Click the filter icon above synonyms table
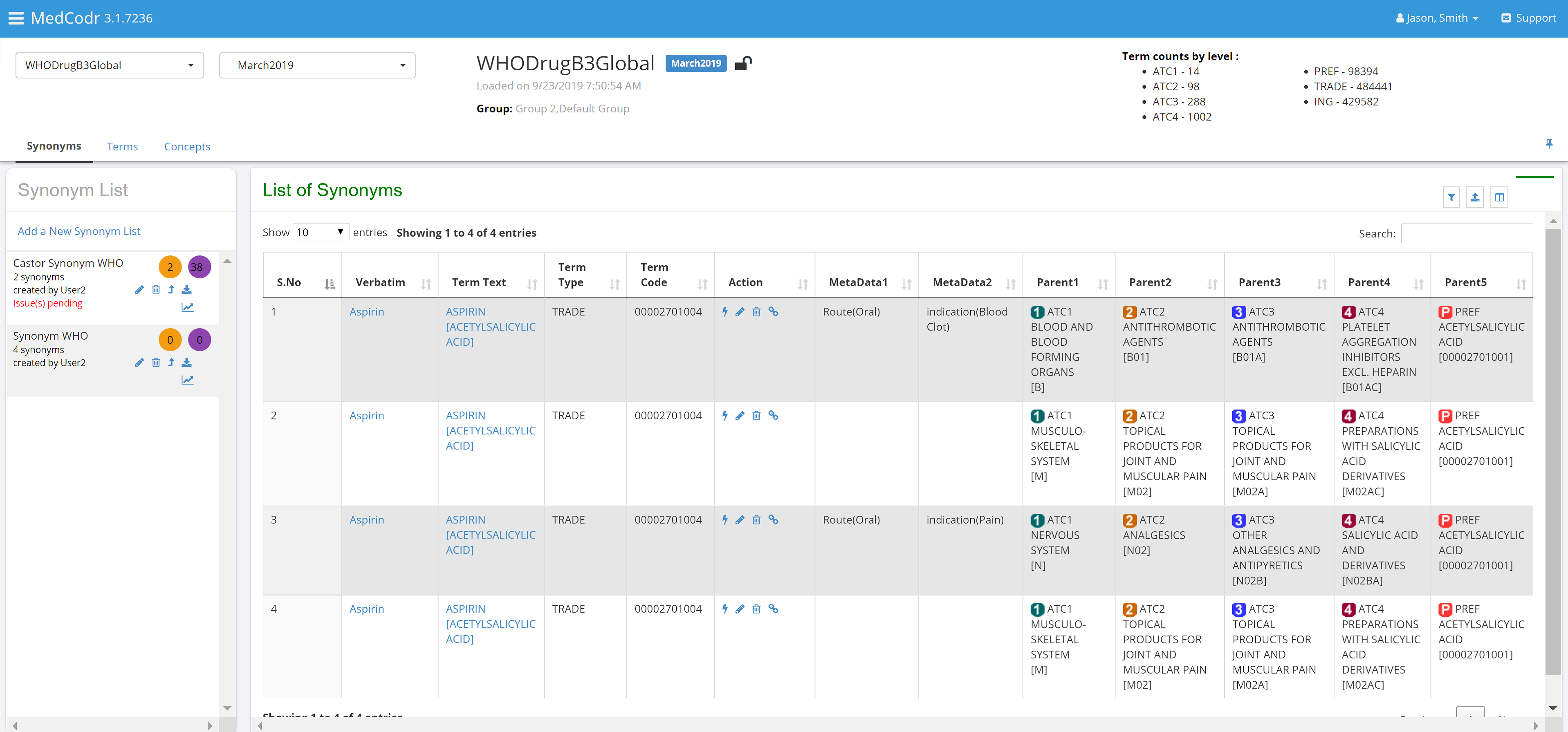 [x=1451, y=197]
